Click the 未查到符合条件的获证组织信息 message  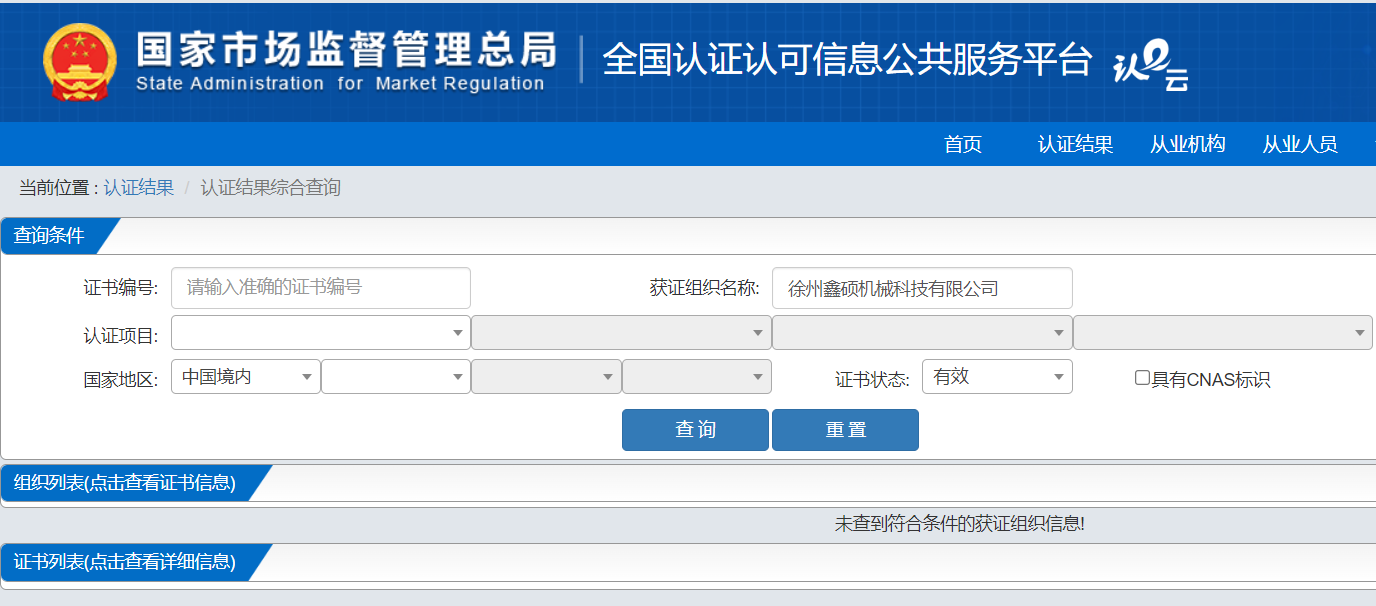point(959,523)
